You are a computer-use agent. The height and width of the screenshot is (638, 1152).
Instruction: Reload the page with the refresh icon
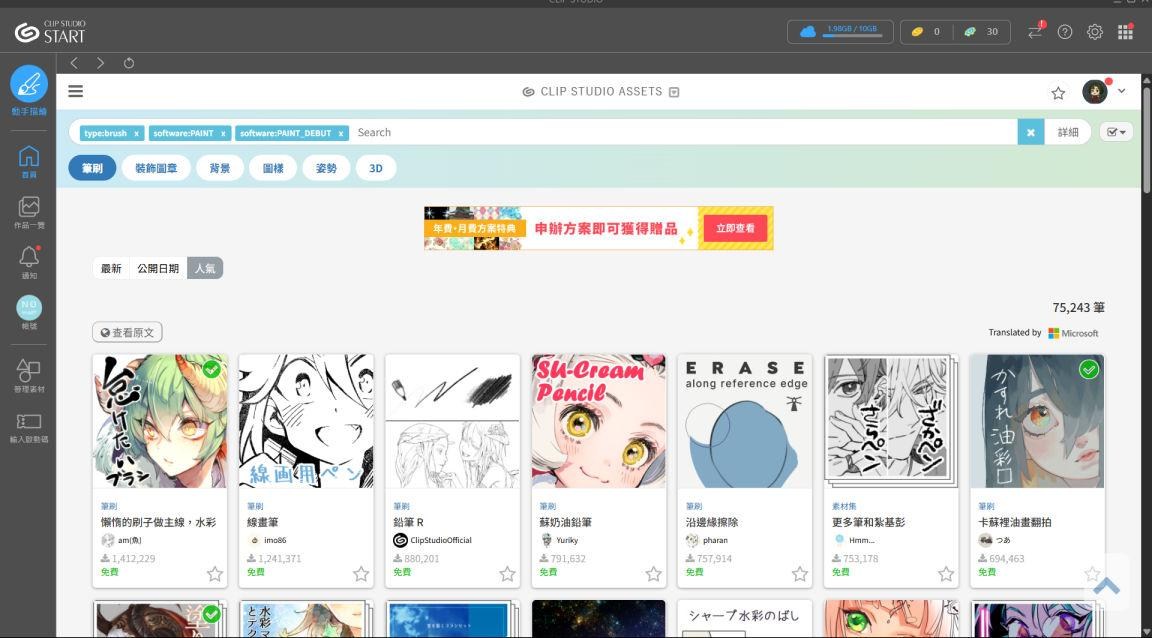click(129, 63)
